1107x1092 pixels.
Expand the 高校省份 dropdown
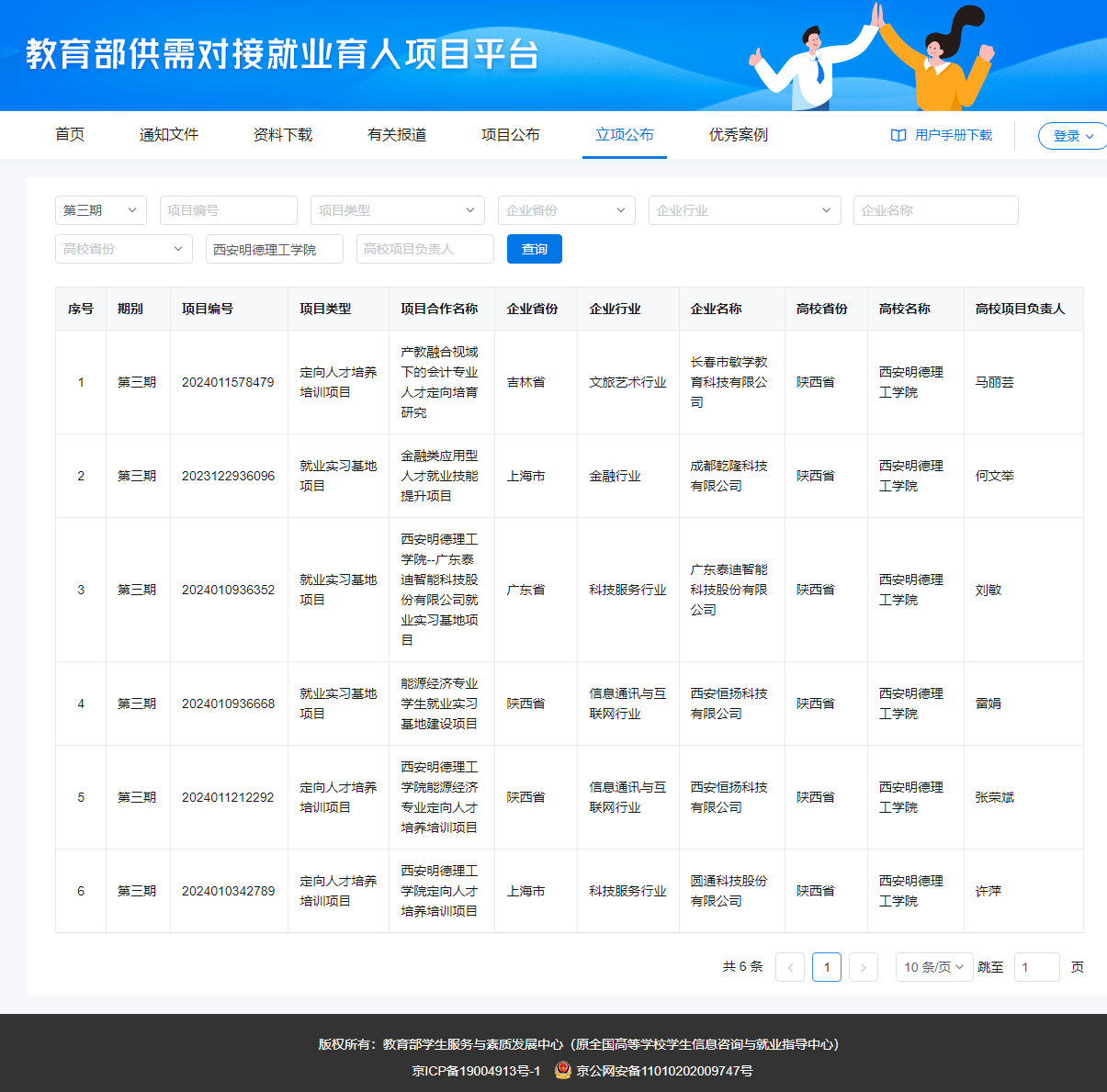pos(123,249)
